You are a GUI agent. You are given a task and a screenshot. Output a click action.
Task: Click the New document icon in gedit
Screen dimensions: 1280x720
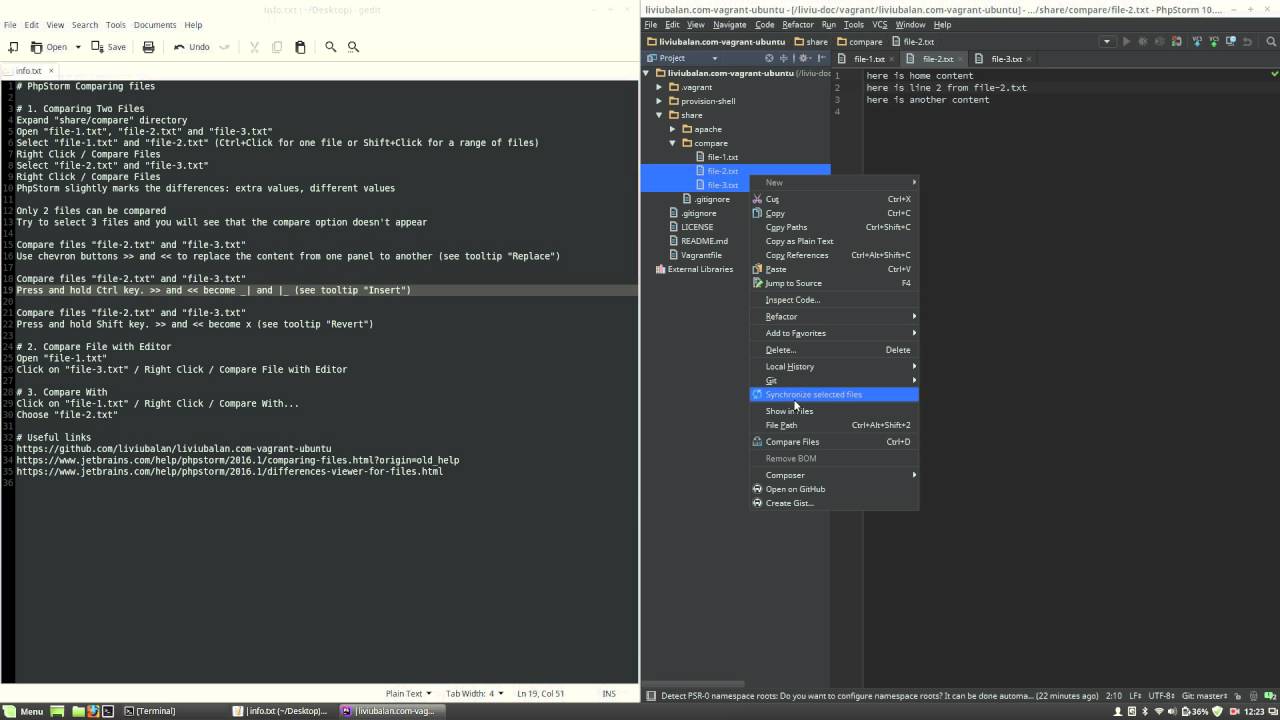pyautogui.click(x=13, y=47)
